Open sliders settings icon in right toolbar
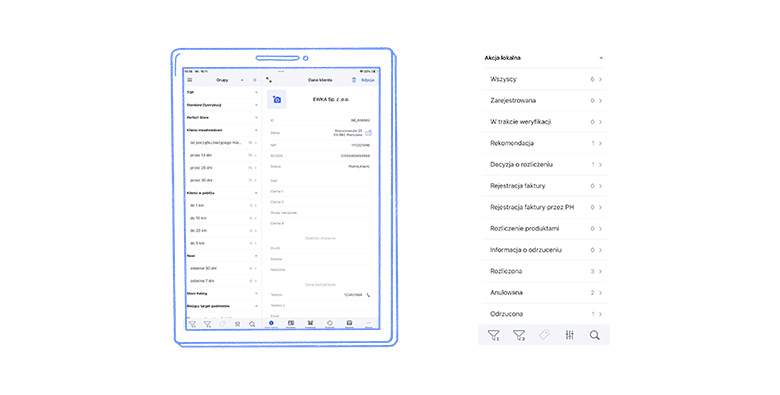780x395 pixels. coord(570,335)
